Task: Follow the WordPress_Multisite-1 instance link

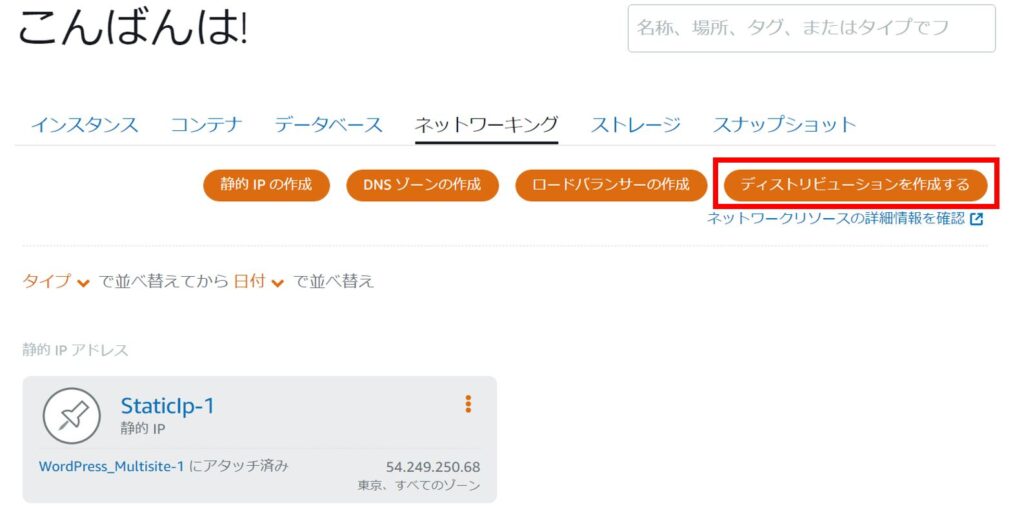Action: (111, 466)
